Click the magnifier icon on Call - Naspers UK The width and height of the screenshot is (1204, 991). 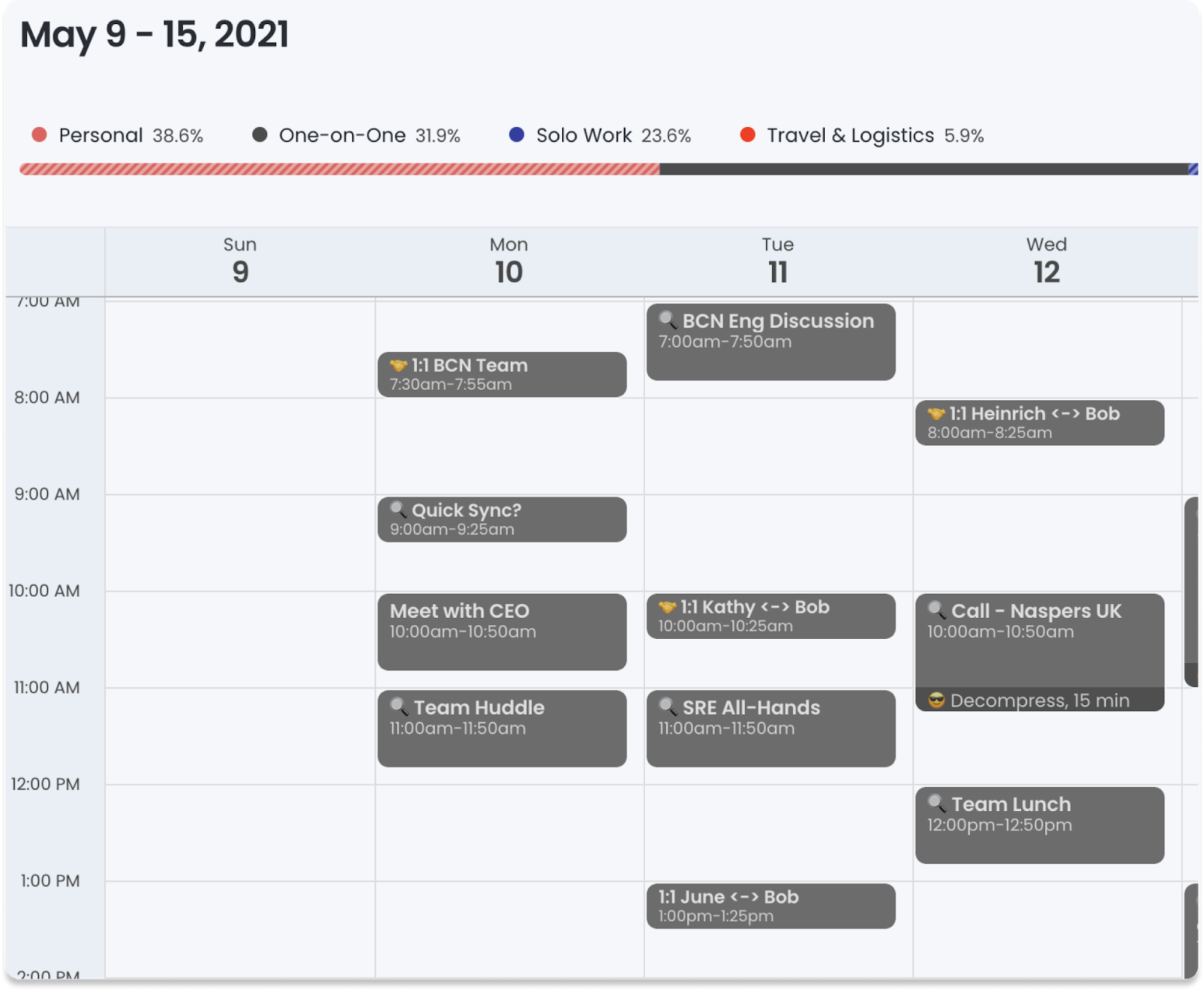(x=936, y=609)
